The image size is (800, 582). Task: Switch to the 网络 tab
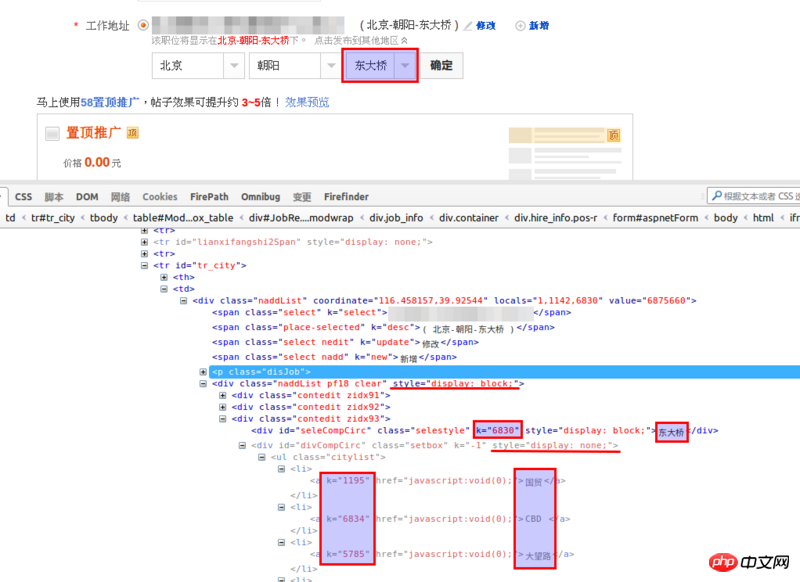[x=120, y=197]
